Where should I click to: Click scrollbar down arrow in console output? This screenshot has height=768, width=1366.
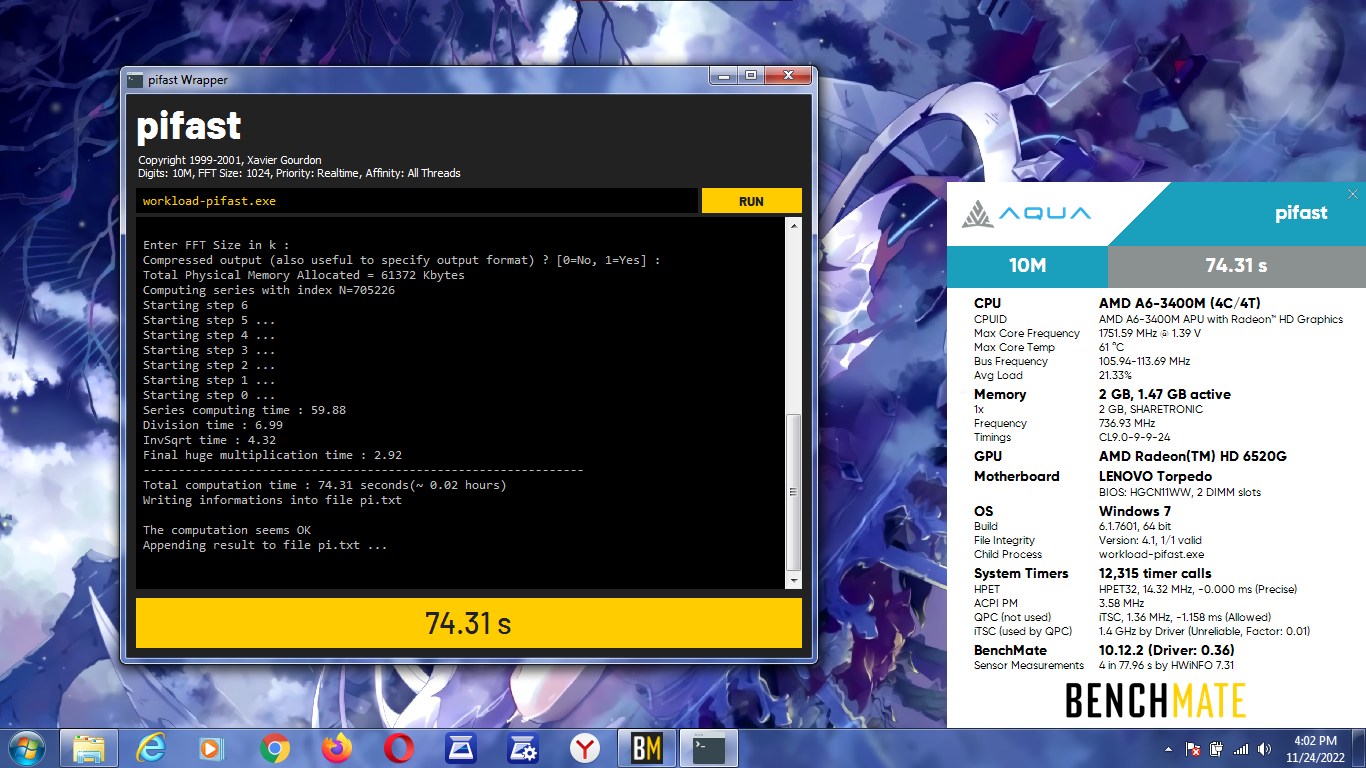tap(794, 580)
